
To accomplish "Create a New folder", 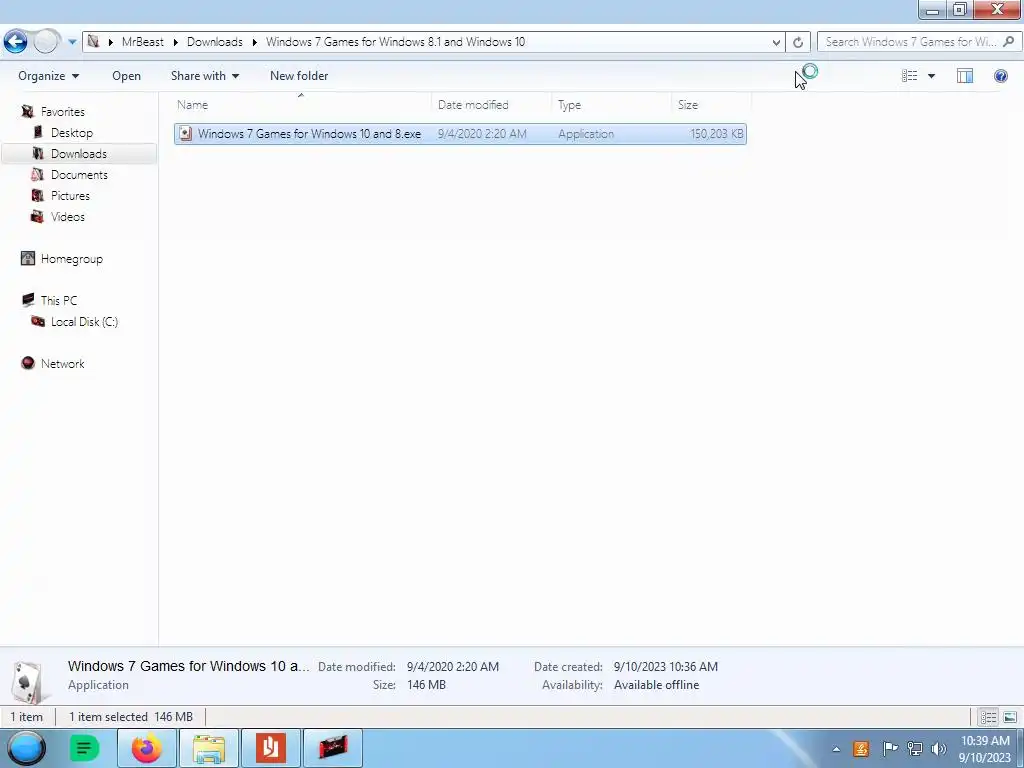I will [299, 76].
